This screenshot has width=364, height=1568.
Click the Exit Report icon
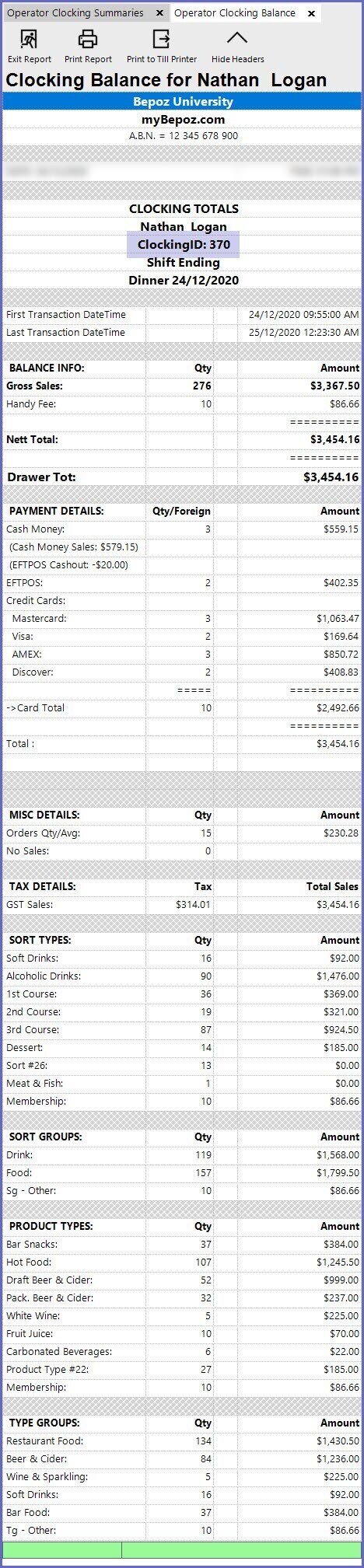[x=29, y=39]
